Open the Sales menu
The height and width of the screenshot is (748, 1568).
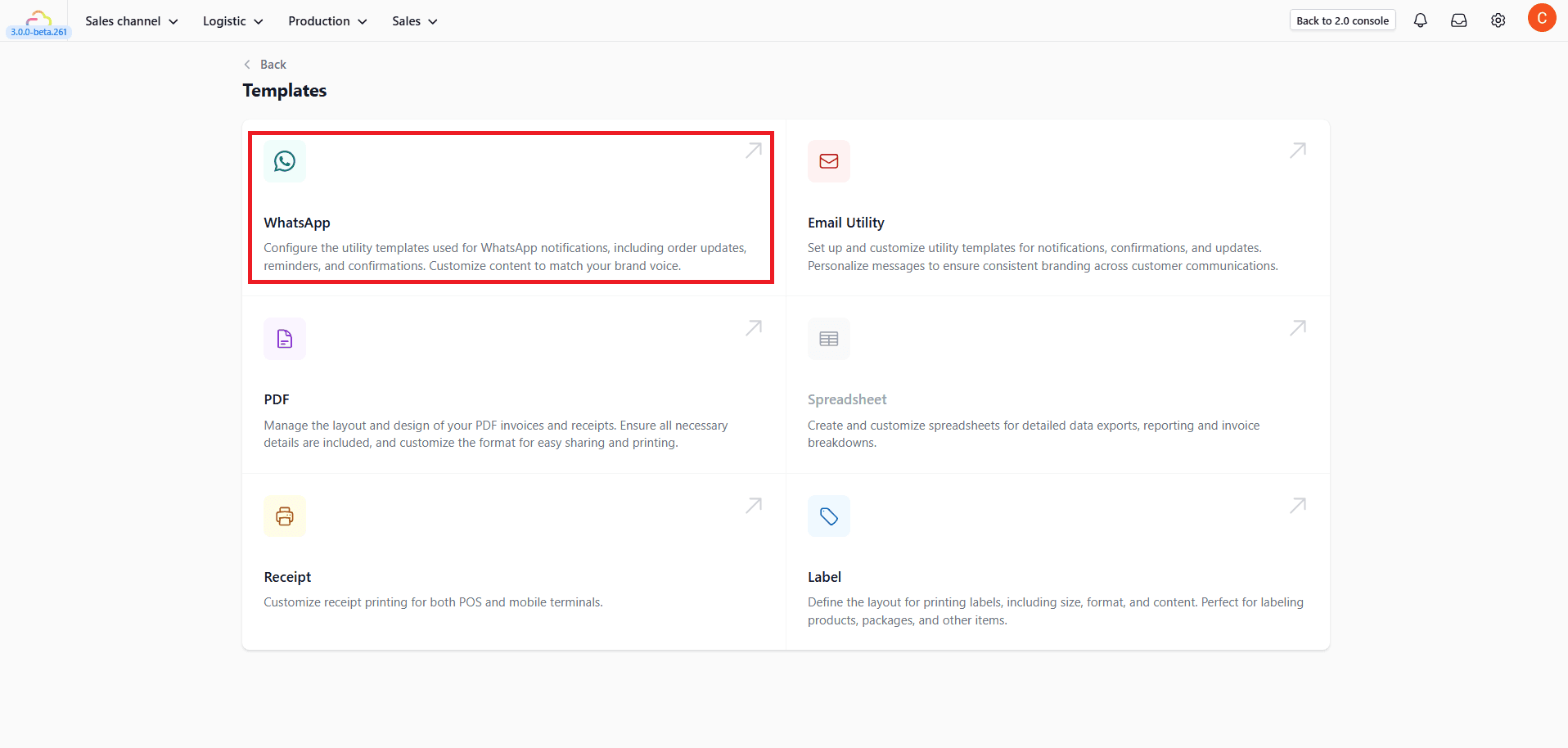414,21
